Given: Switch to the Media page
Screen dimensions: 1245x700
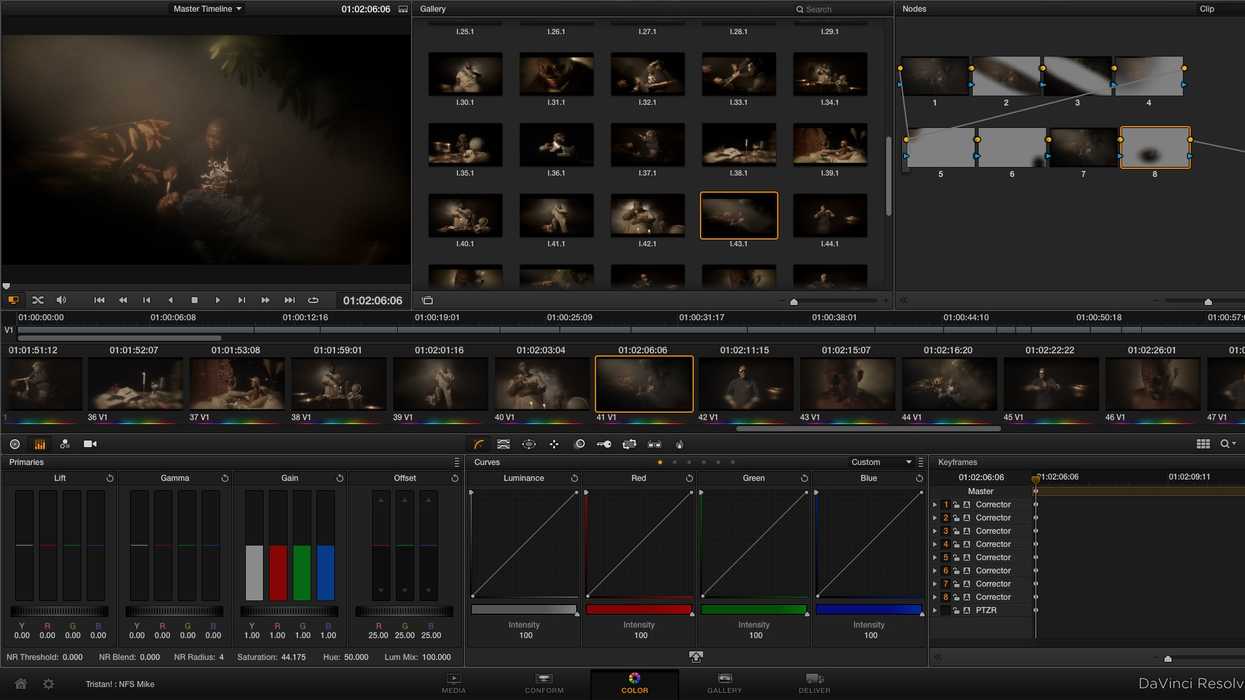Looking at the screenshot, I should [454, 684].
